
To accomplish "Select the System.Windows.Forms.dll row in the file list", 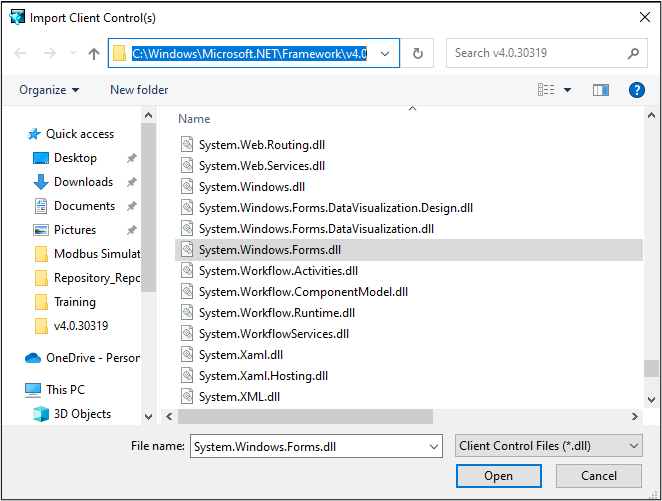I will [x=409, y=250].
